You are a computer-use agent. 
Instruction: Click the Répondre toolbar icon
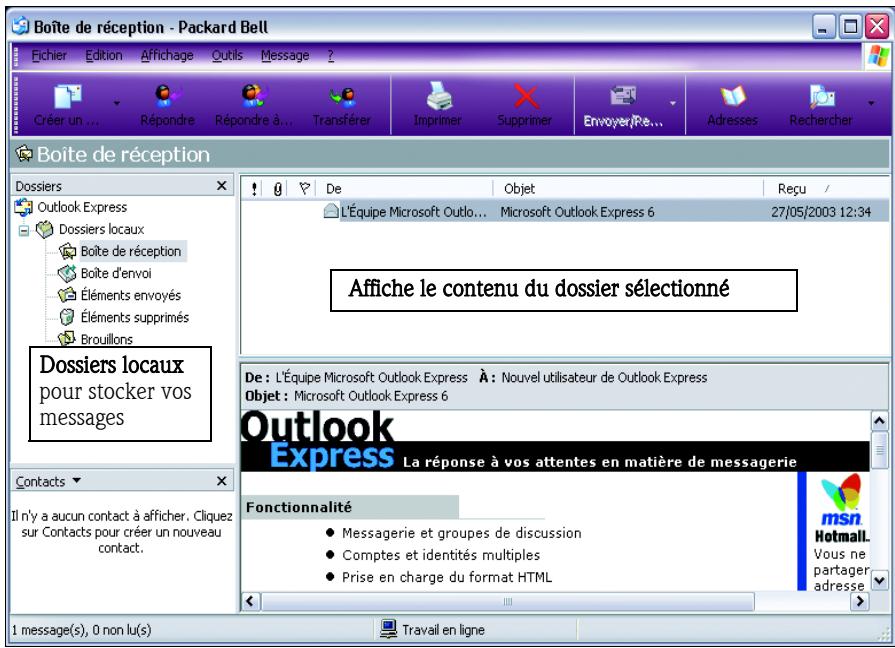pyautogui.click(x=167, y=95)
